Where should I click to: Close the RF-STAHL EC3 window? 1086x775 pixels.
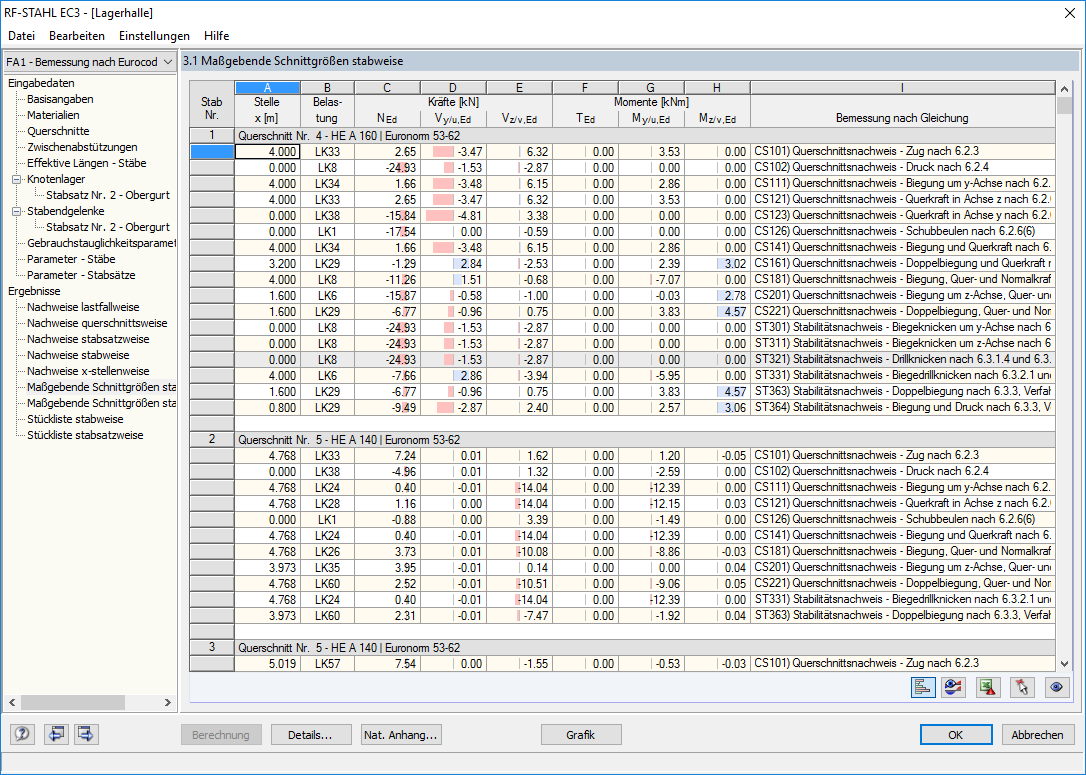[x=1069, y=13]
